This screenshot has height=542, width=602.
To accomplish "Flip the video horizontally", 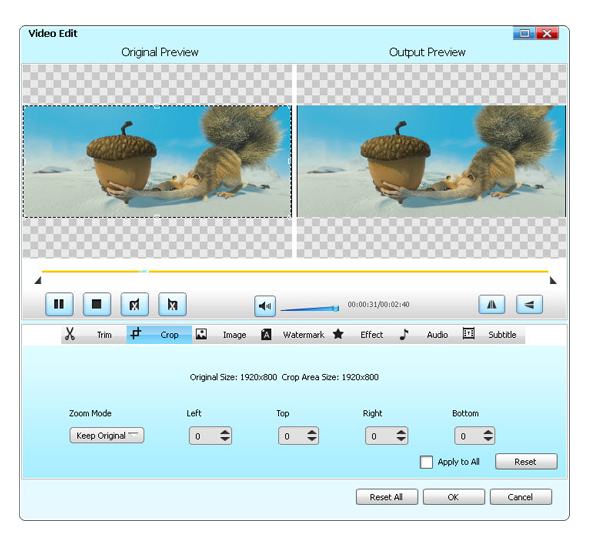I will [x=491, y=304].
